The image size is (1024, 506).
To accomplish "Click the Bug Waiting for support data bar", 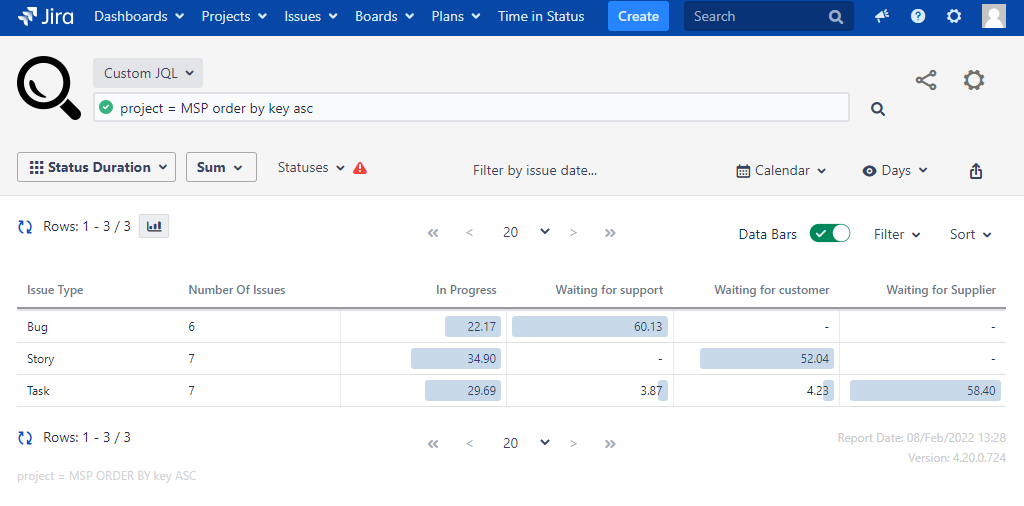I will (589, 327).
